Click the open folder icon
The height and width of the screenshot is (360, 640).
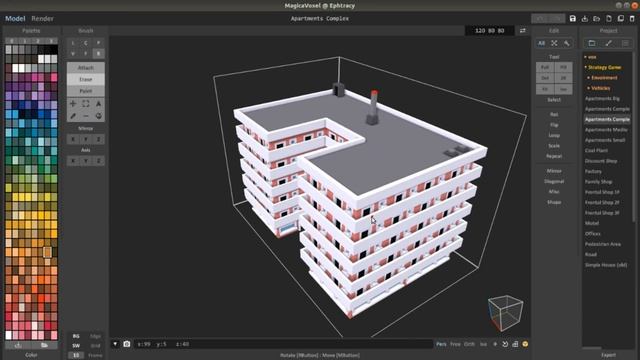point(596,18)
